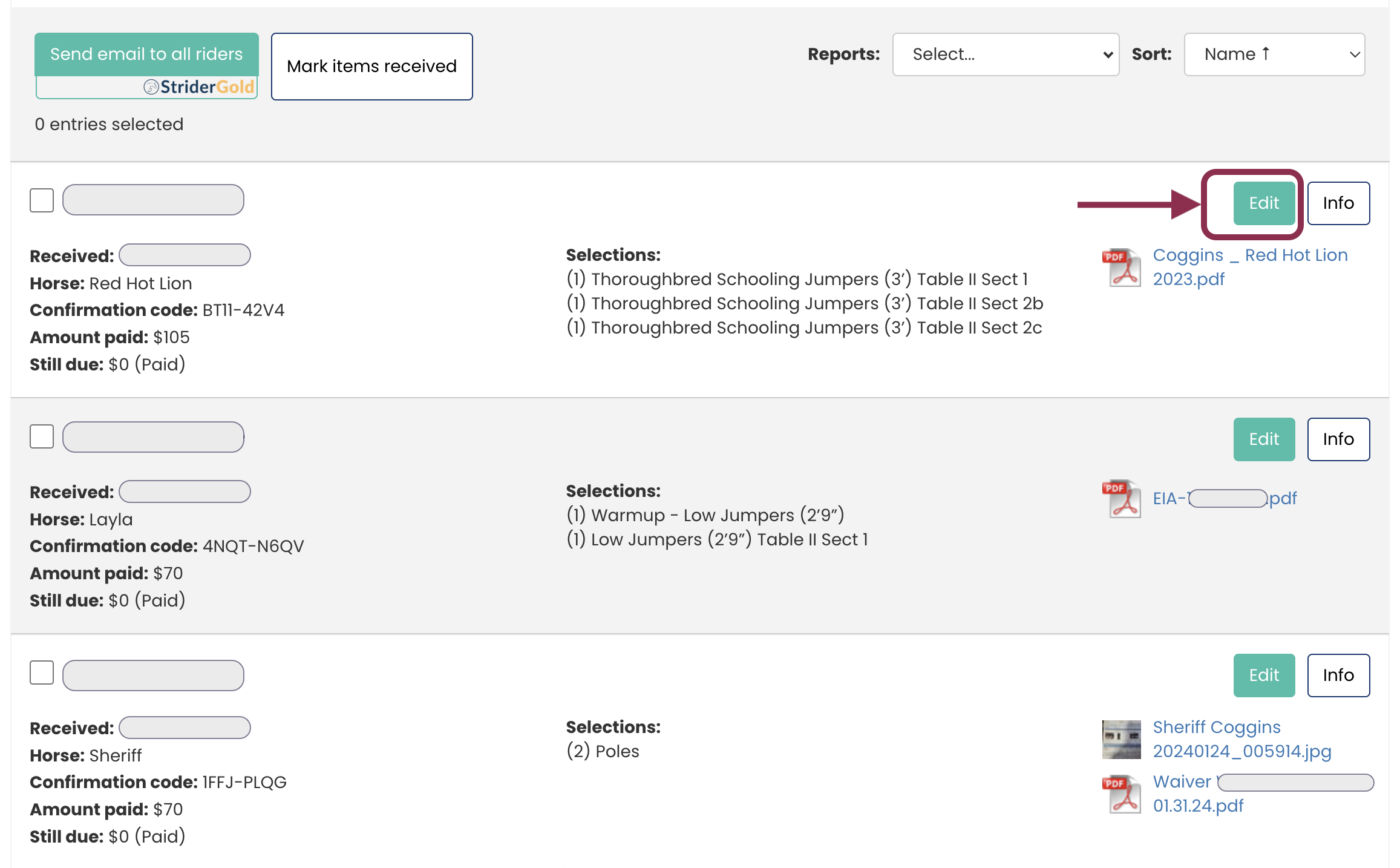Select checkbox for Red Hot Lion entry
The width and height of the screenshot is (1400, 868).
coord(42,200)
